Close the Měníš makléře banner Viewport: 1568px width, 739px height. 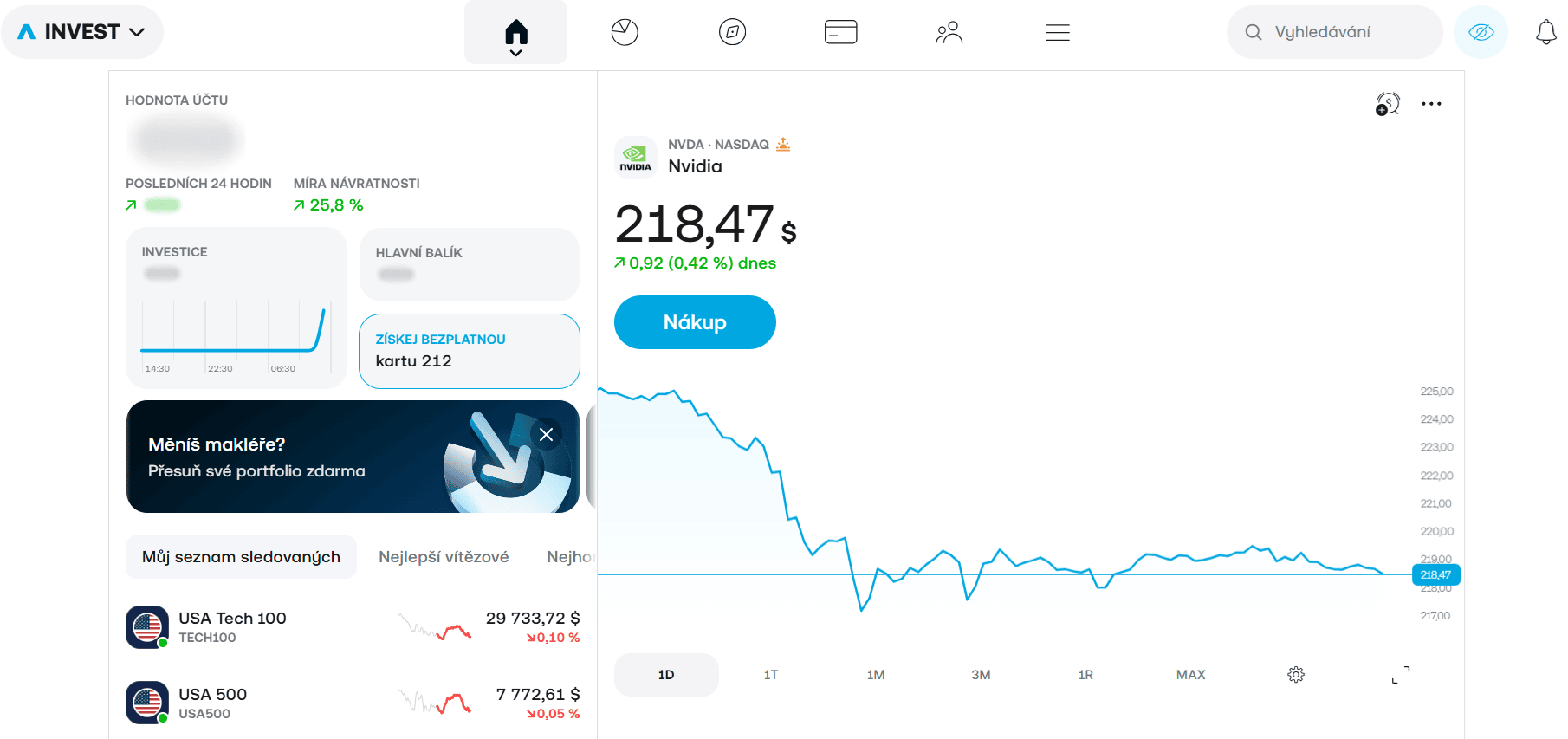[546, 434]
